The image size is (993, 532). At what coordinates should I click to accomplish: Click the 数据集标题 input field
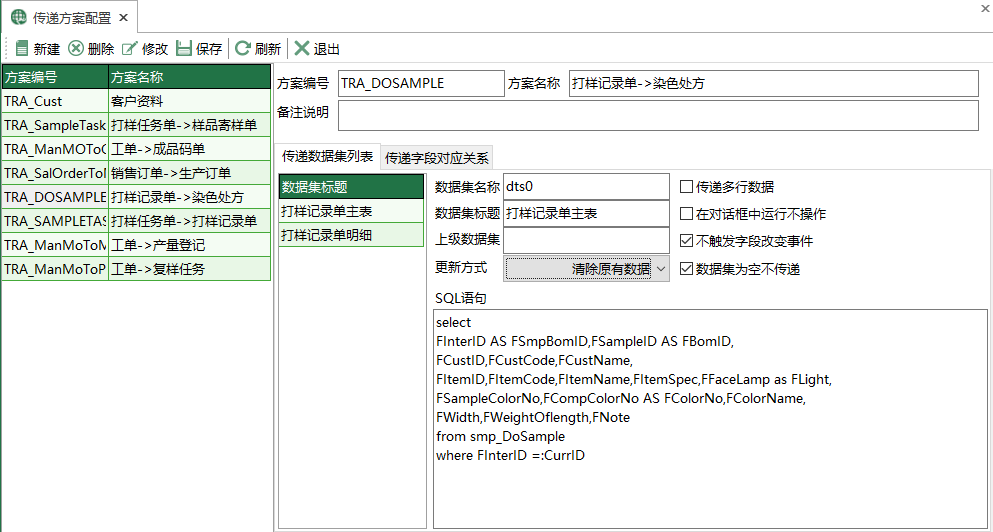click(x=586, y=214)
